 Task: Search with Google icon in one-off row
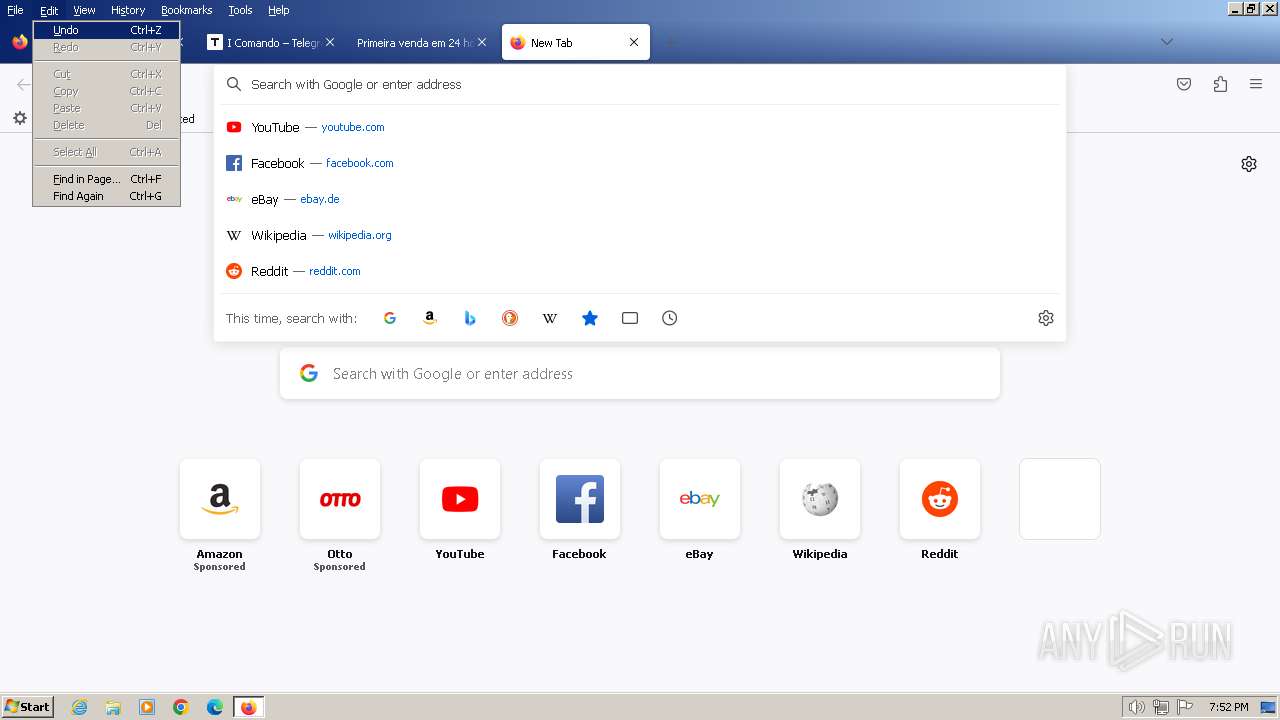[390, 318]
